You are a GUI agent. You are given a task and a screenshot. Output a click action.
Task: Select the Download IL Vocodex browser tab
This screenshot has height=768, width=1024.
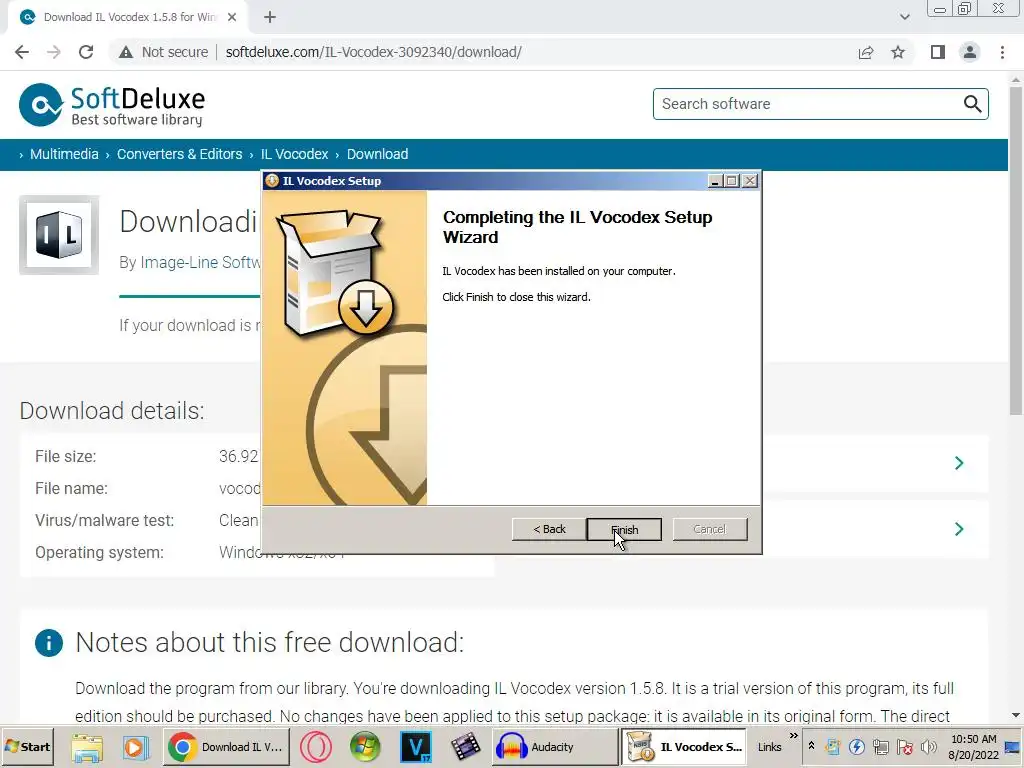click(x=128, y=18)
